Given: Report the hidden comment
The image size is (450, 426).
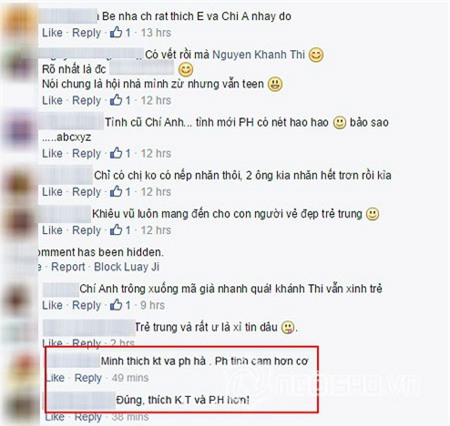Looking at the screenshot, I should pyautogui.click(x=68, y=267).
